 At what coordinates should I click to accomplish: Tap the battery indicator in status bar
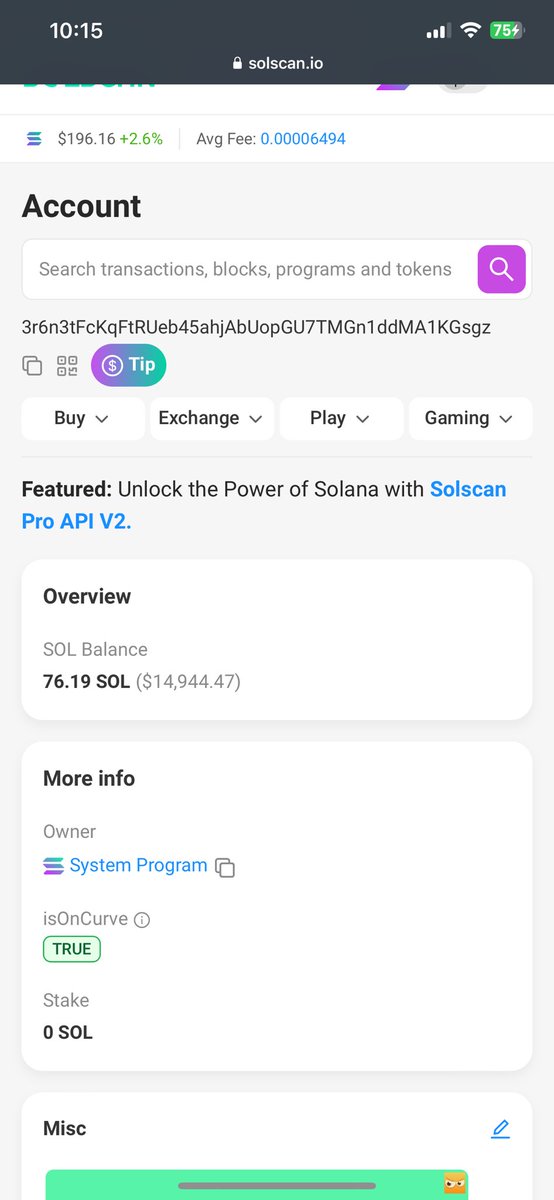(505, 31)
